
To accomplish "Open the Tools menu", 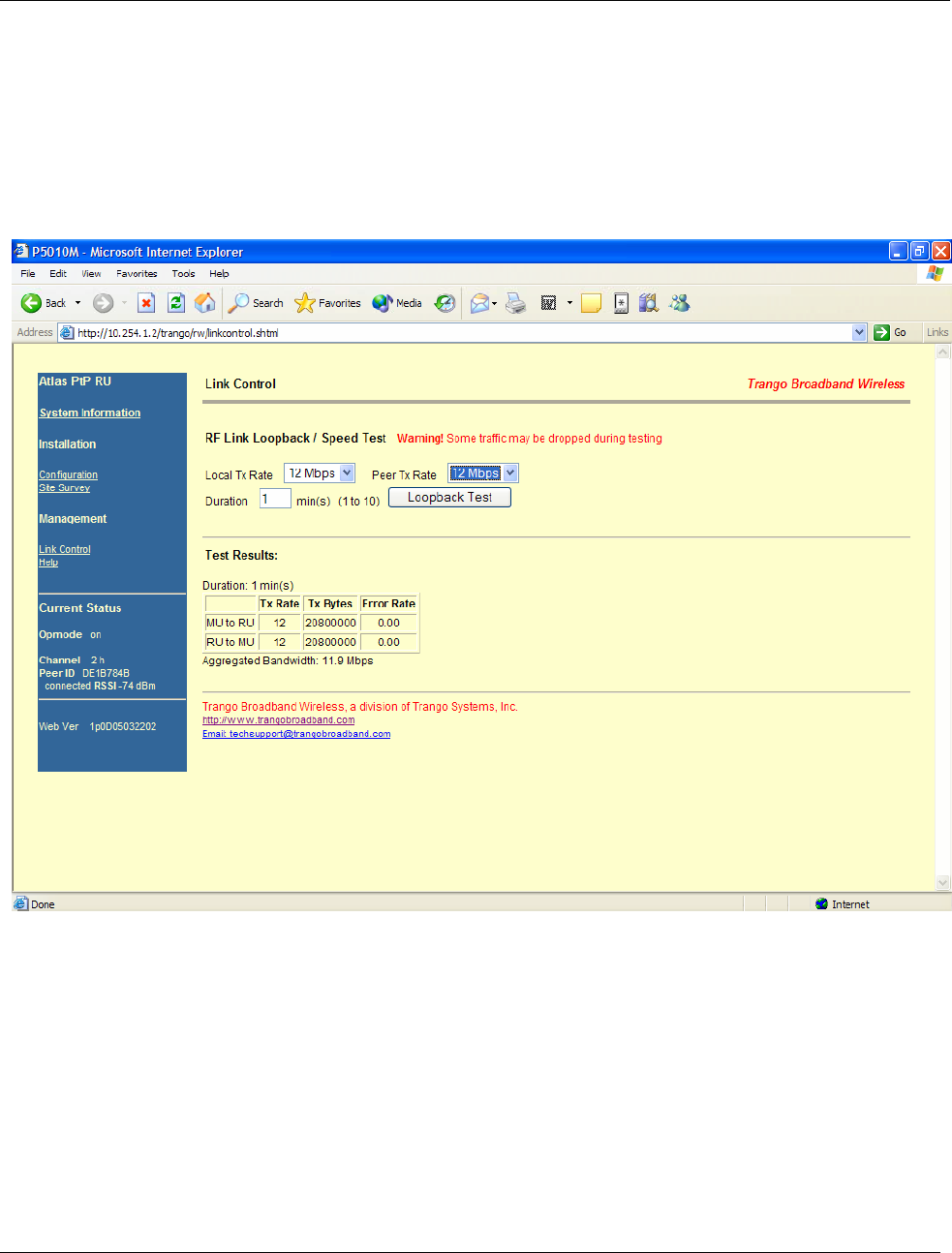I will (x=183, y=273).
